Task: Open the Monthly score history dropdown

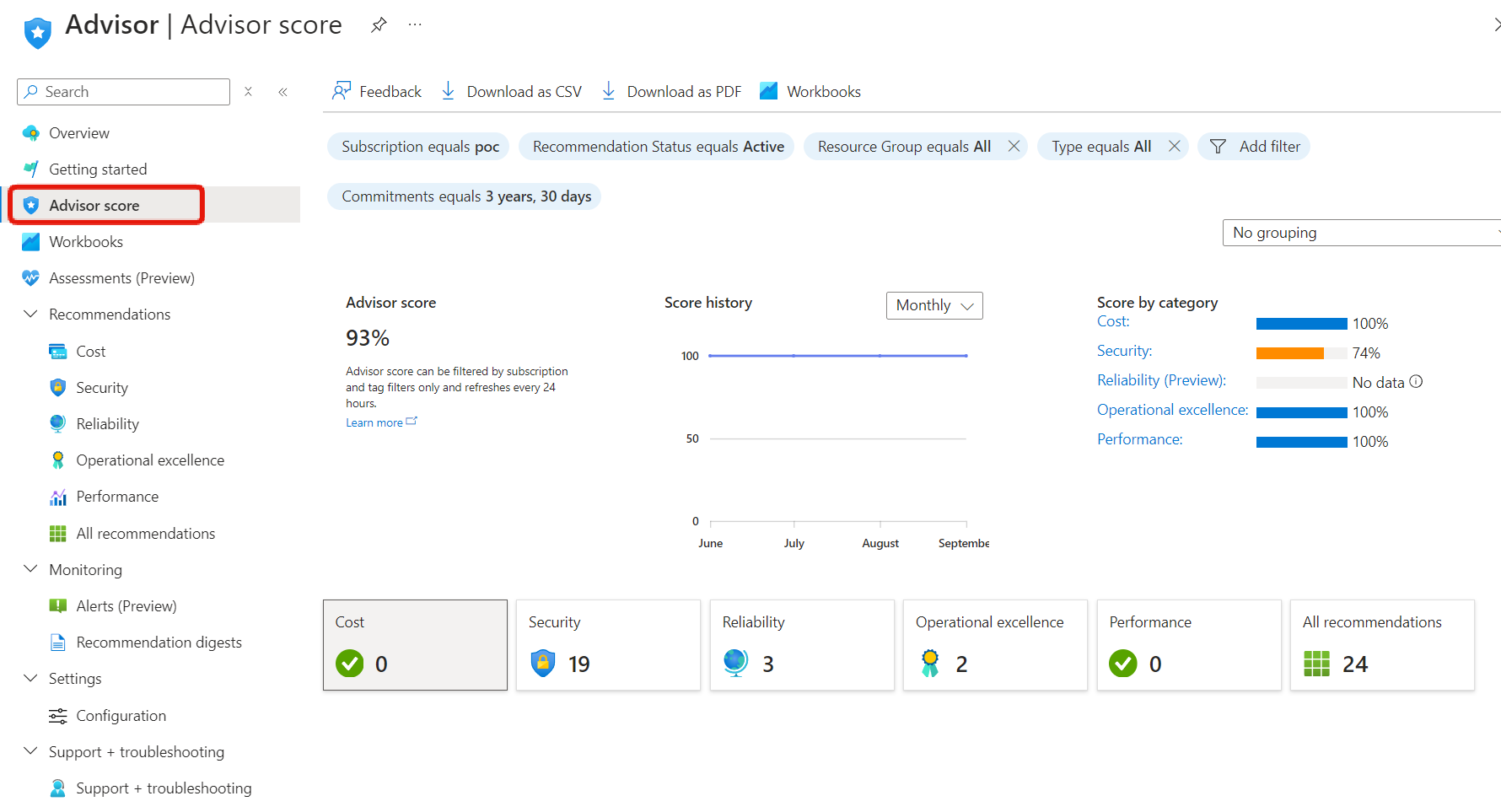Action: coord(934,305)
